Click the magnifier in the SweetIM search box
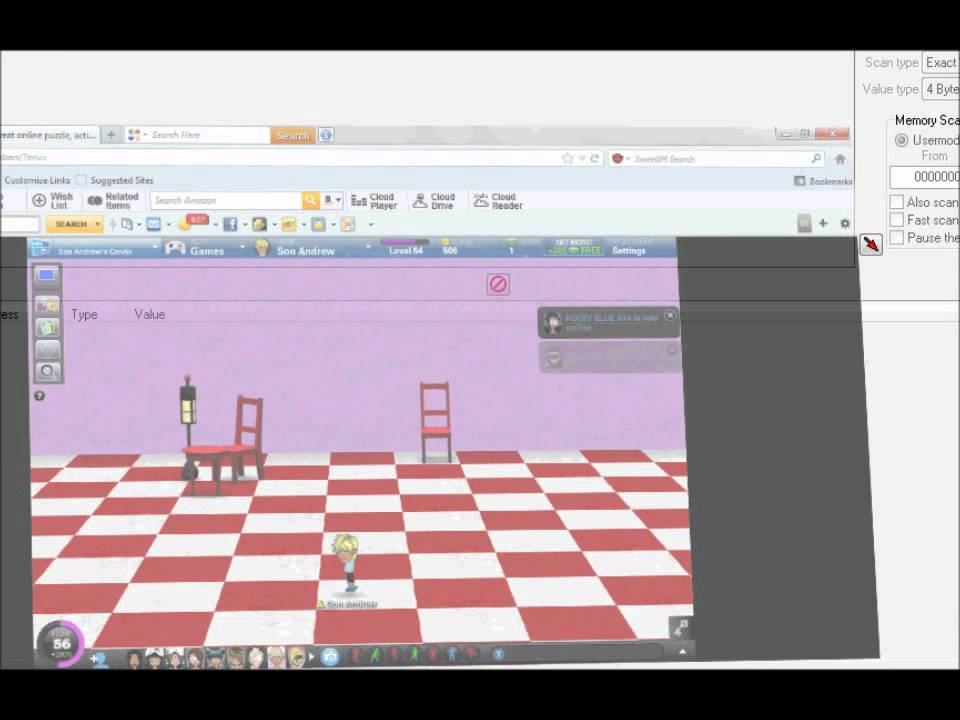Image resolution: width=960 pixels, height=720 pixels. [816, 159]
